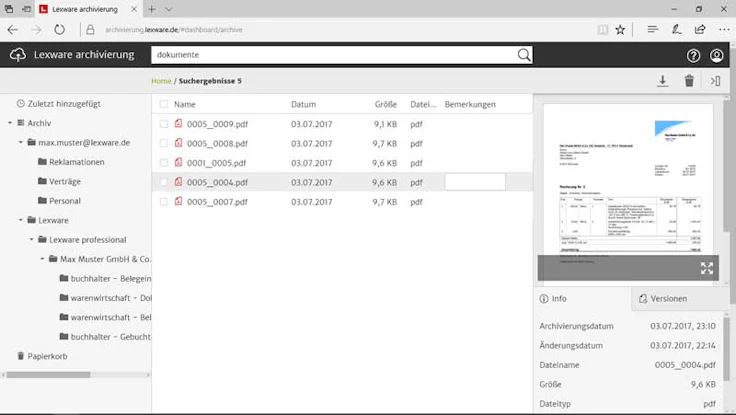Sort by the Größe column header

pos(386,104)
